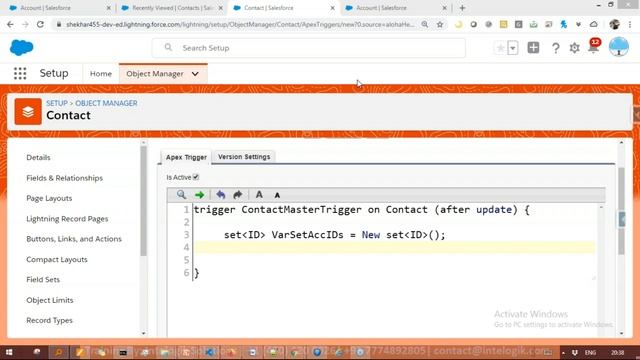Open Buttons, Links, and Actions
640x360 pixels.
click(74, 239)
